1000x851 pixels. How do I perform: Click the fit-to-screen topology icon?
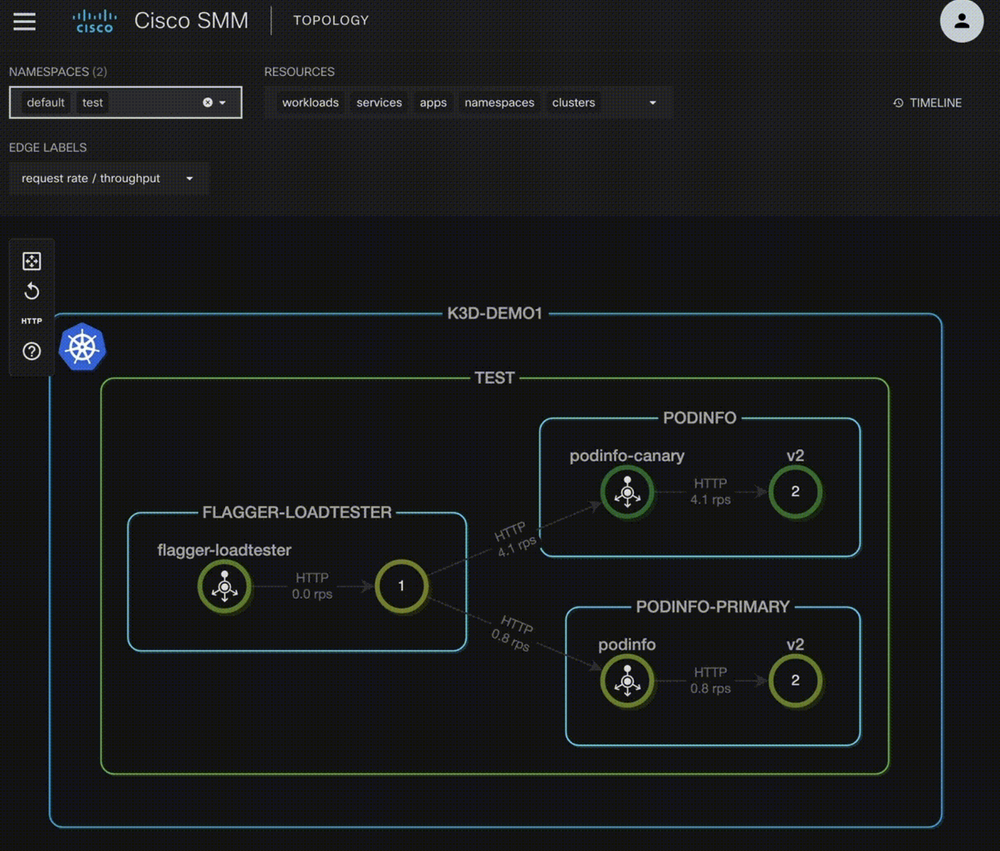tap(31, 261)
